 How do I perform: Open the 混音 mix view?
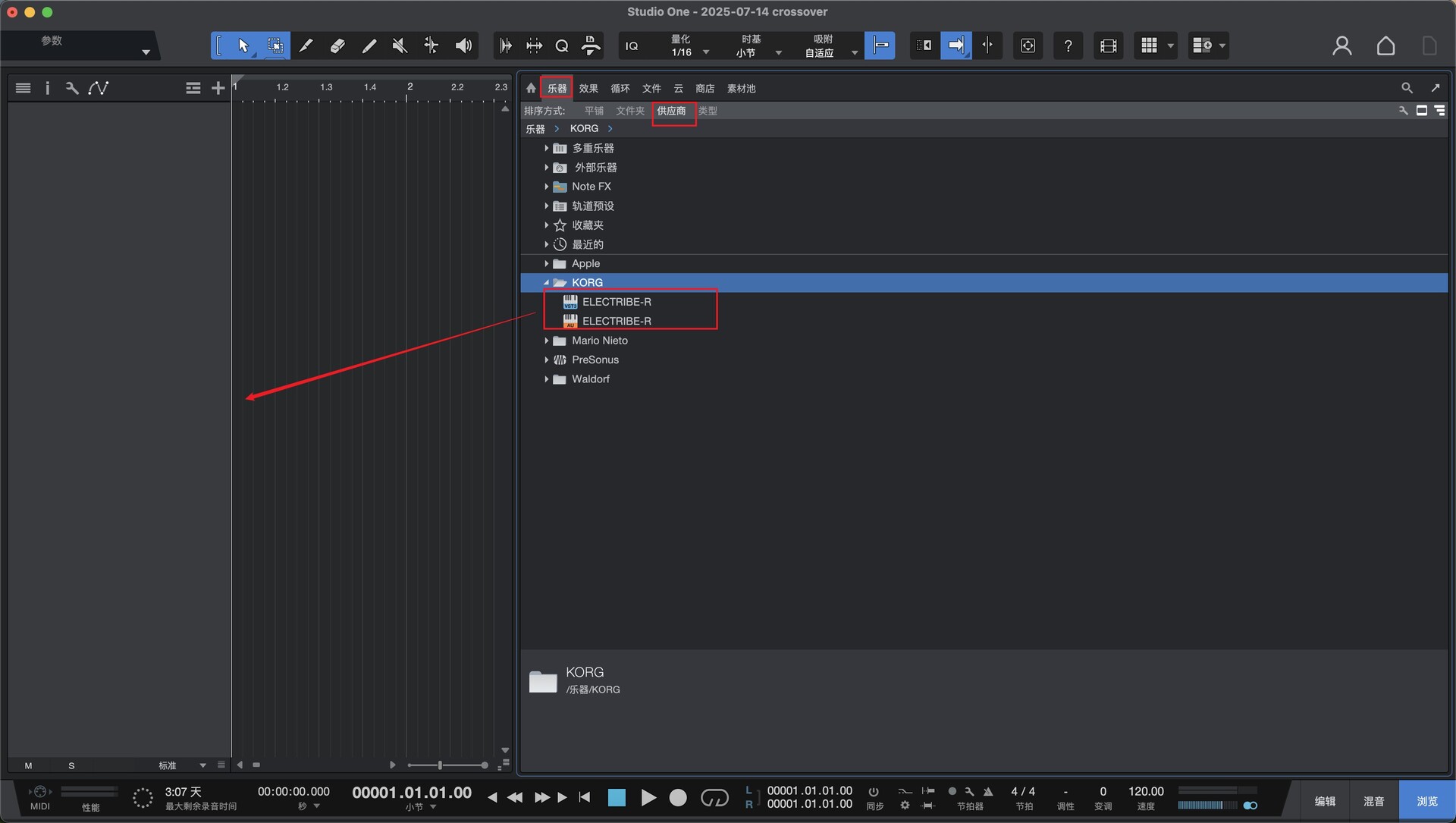[1373, 801]
